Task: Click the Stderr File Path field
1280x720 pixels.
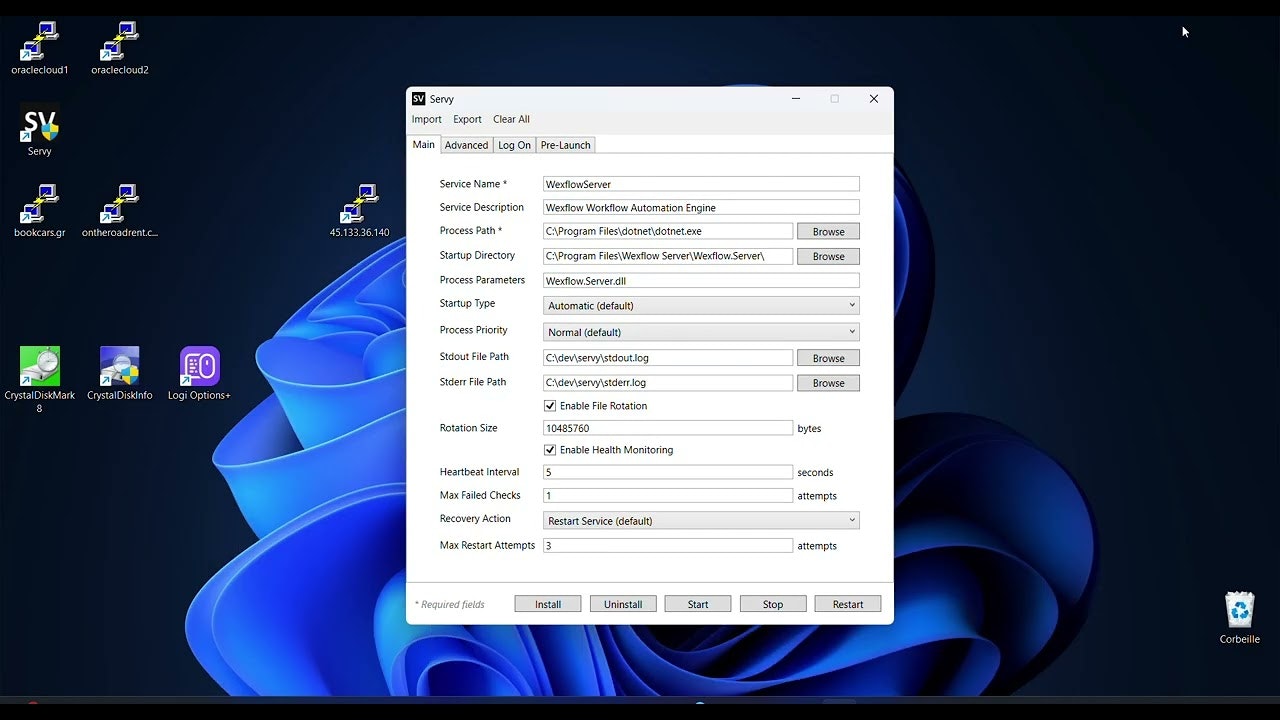Action: point(668,382)
